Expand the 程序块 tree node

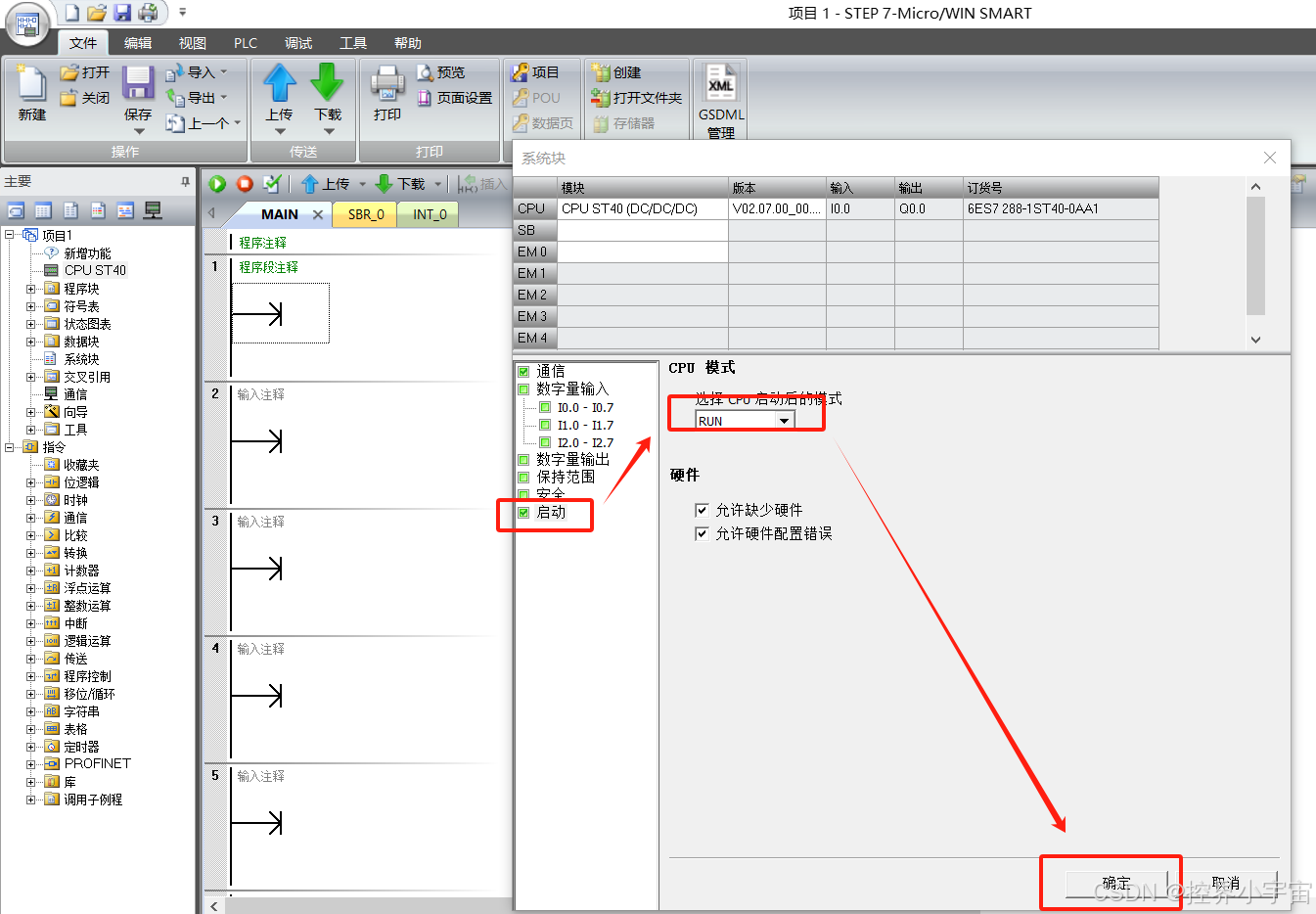click(x=31, y=288)
